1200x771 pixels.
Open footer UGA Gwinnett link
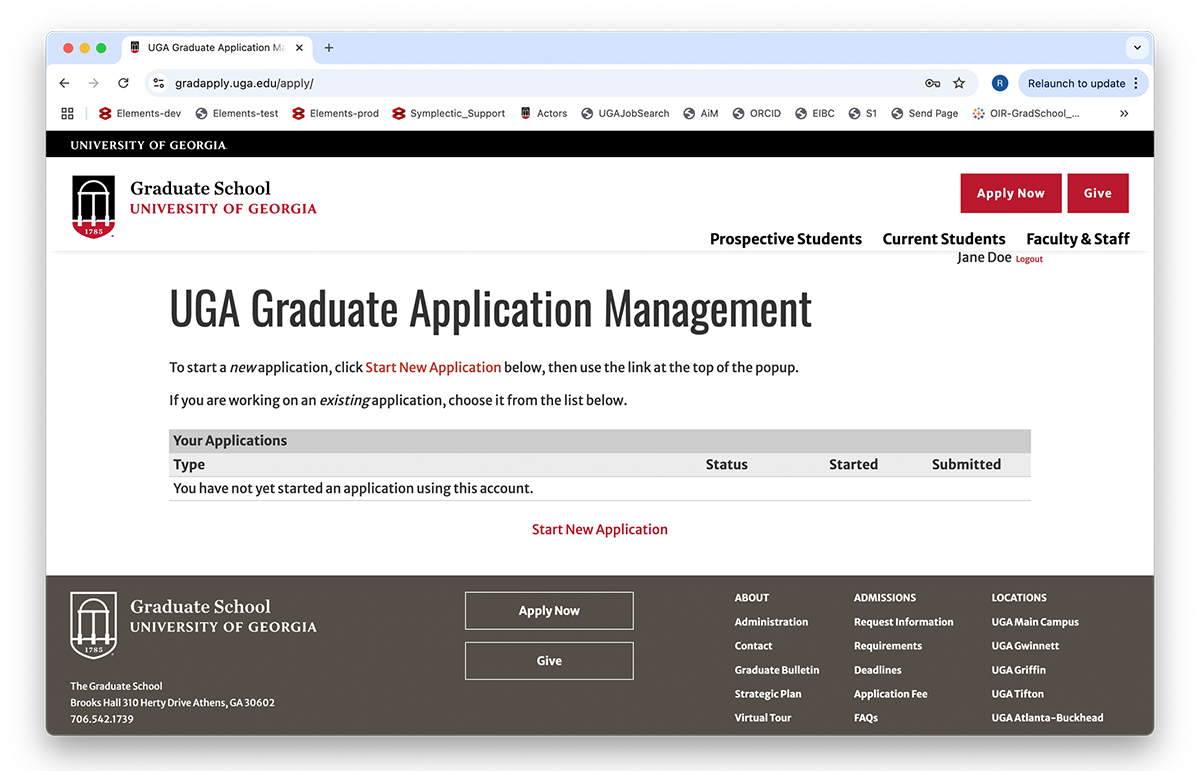[1025, 646]
